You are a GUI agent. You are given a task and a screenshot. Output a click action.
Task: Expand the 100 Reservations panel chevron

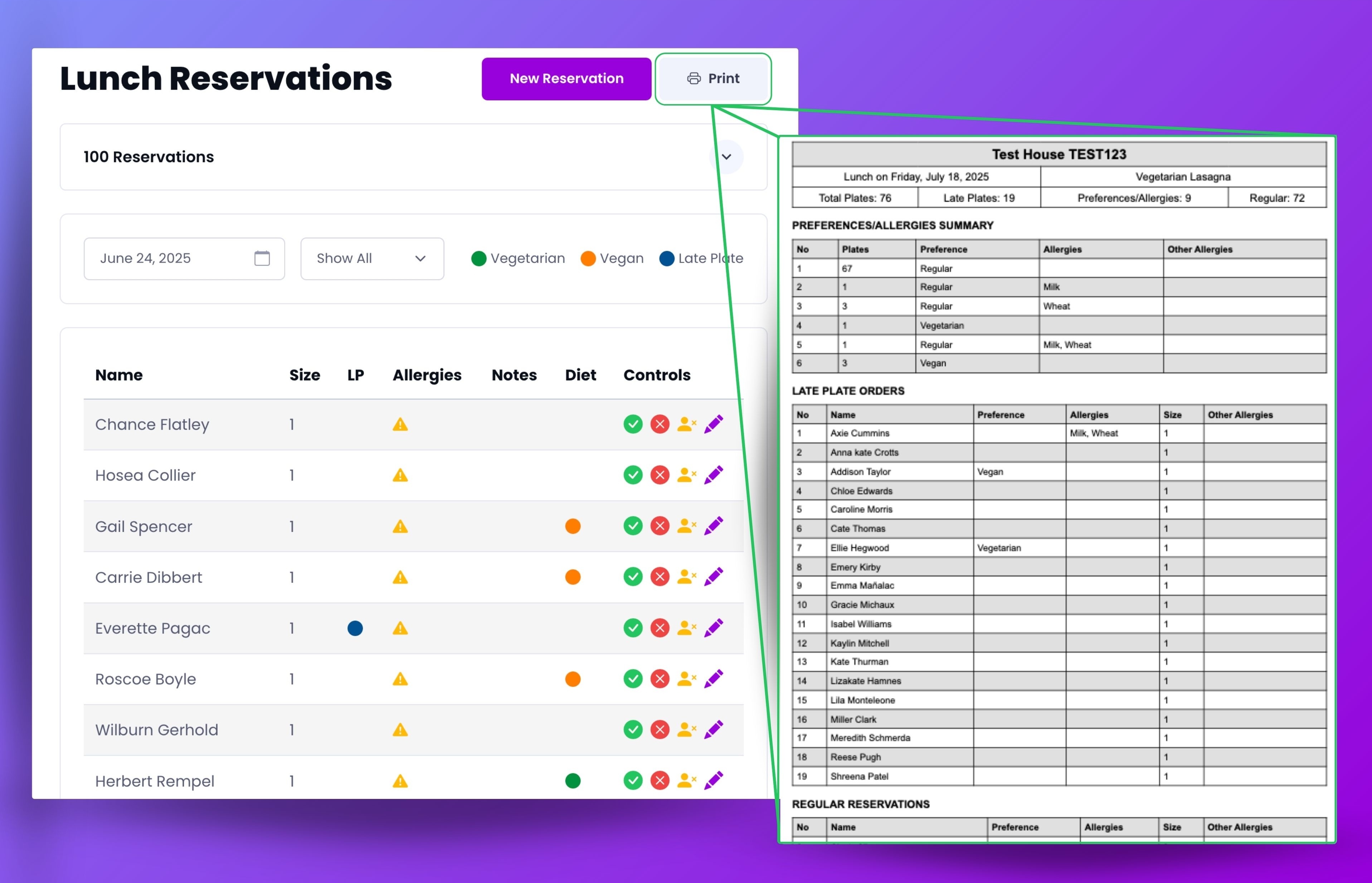click(726, 157)
